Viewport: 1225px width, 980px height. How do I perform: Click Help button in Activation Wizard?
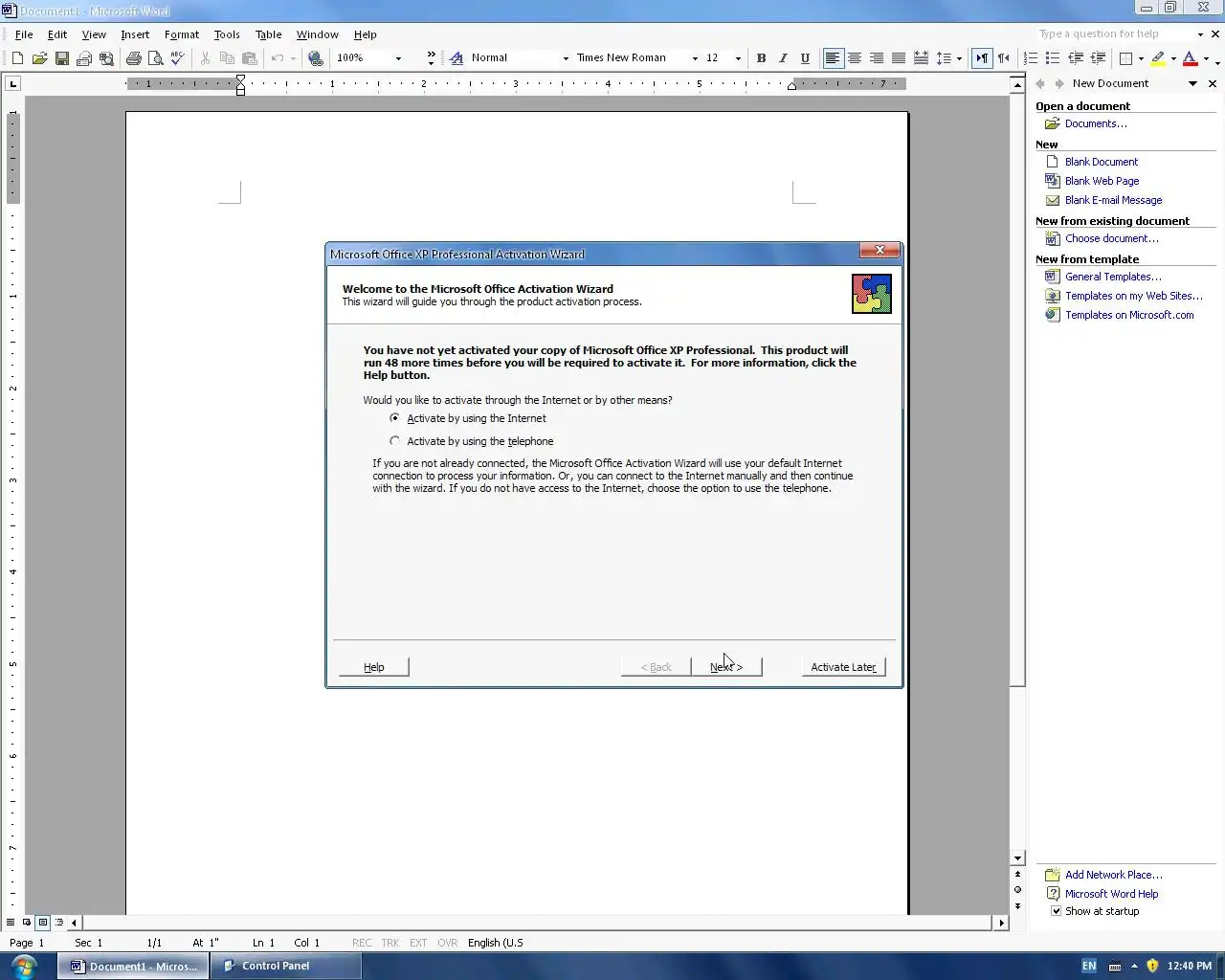[373, 667]
